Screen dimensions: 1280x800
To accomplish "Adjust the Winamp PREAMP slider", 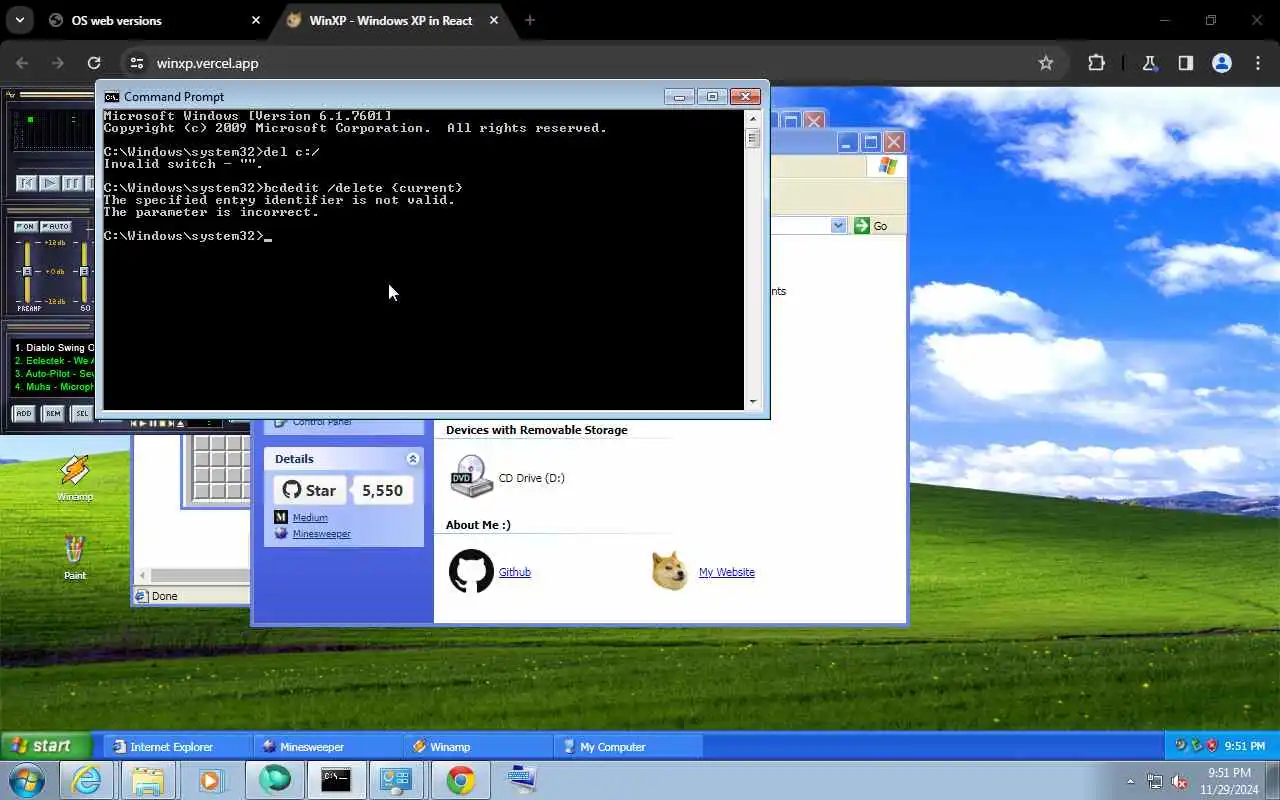I will pos(27,270).
